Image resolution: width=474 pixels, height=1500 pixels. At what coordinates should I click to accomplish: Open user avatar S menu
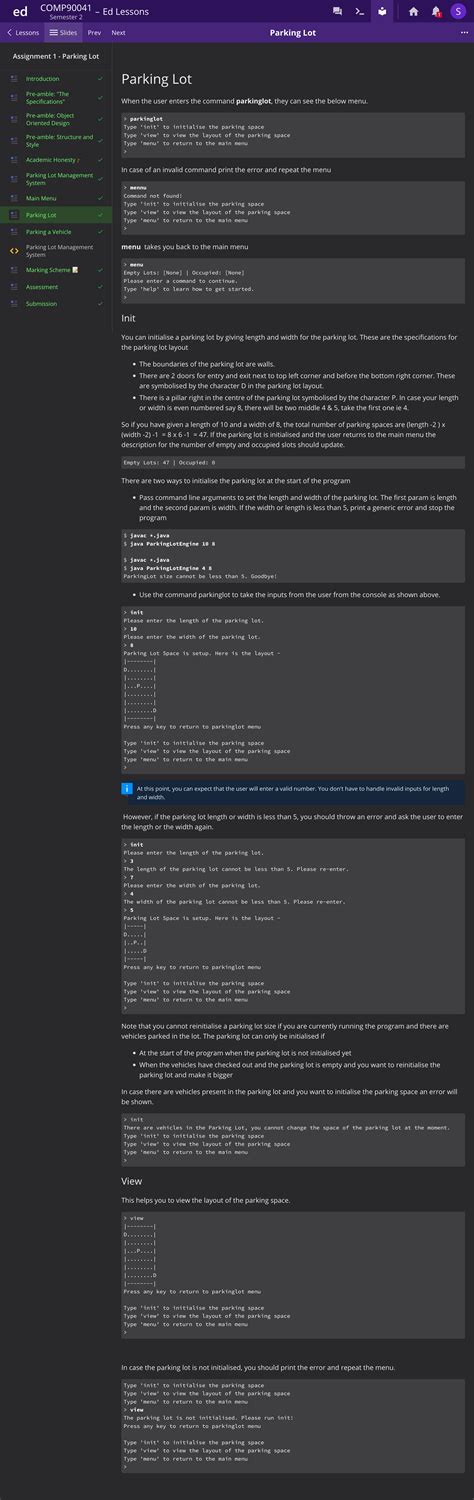458,11
